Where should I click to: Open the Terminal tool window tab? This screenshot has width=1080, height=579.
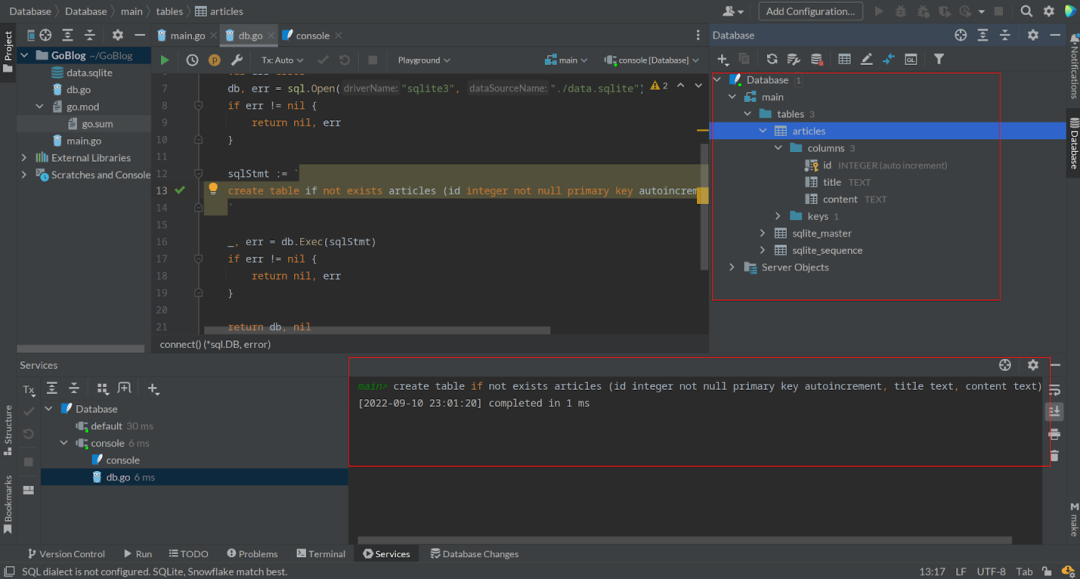pyautogui.click(x=321, y=554)
